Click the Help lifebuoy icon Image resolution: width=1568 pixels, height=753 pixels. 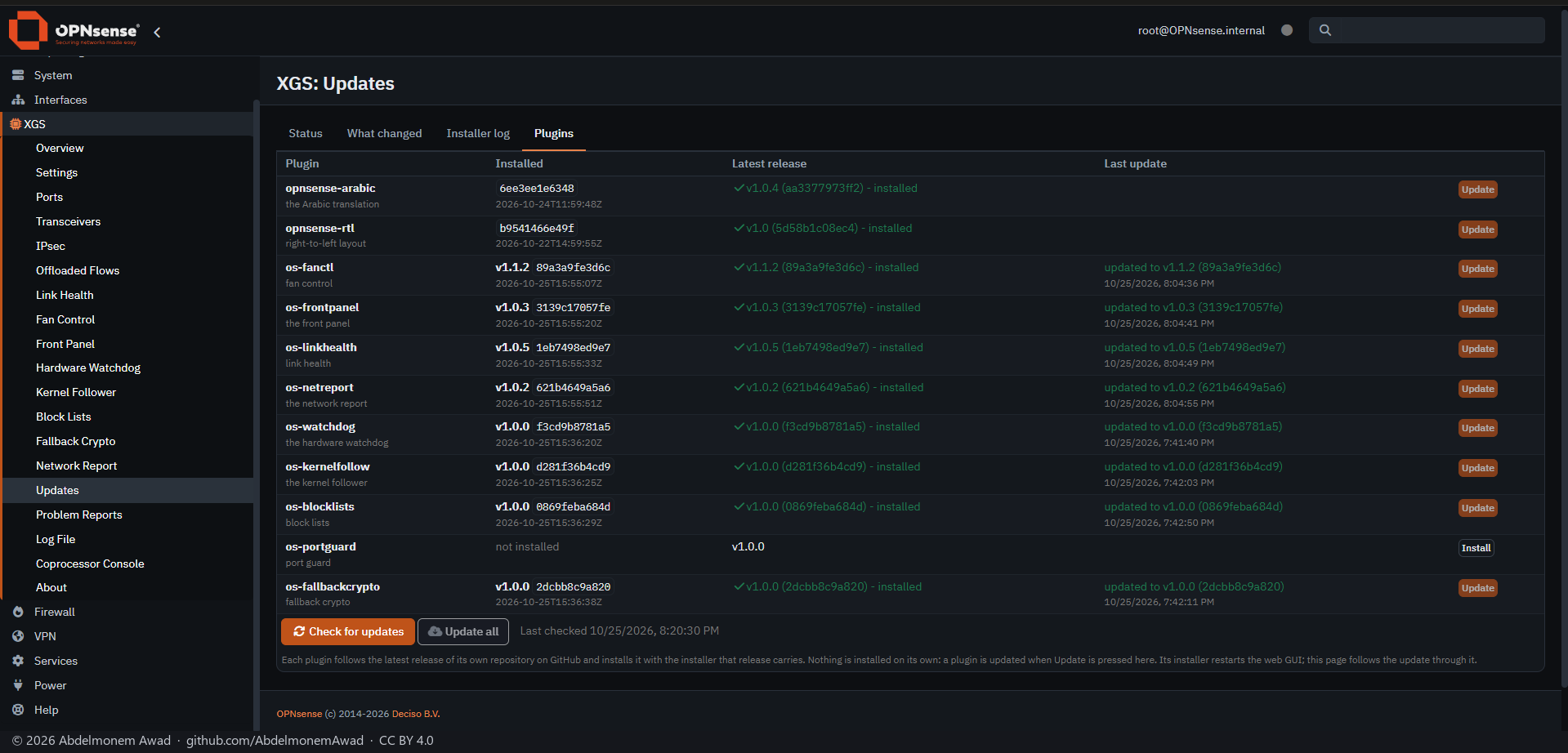tap(18, 710)
